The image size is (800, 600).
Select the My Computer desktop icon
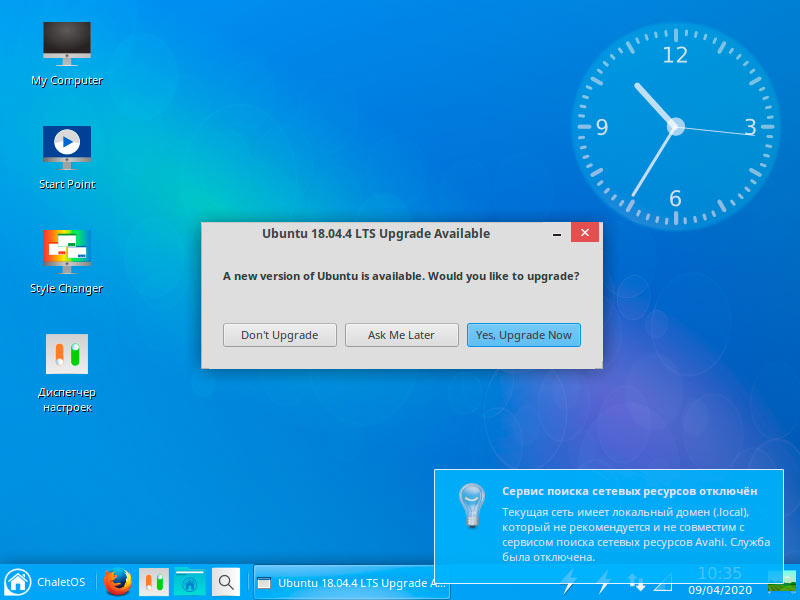67,54
